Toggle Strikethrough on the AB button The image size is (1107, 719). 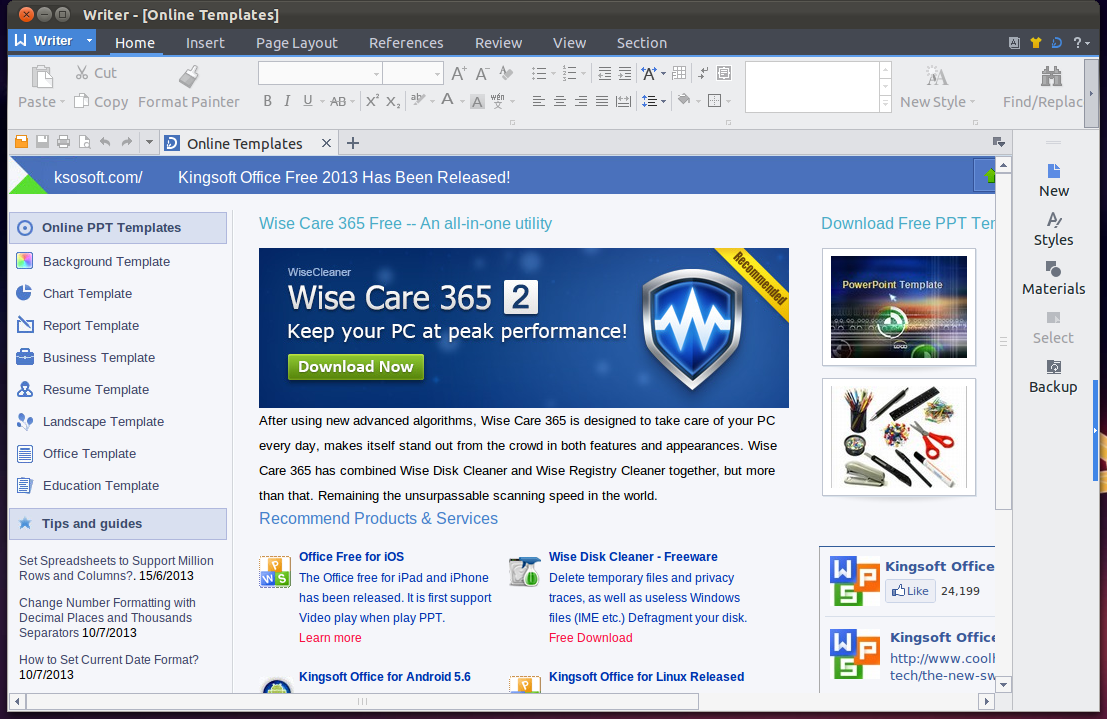click(338, 102)
